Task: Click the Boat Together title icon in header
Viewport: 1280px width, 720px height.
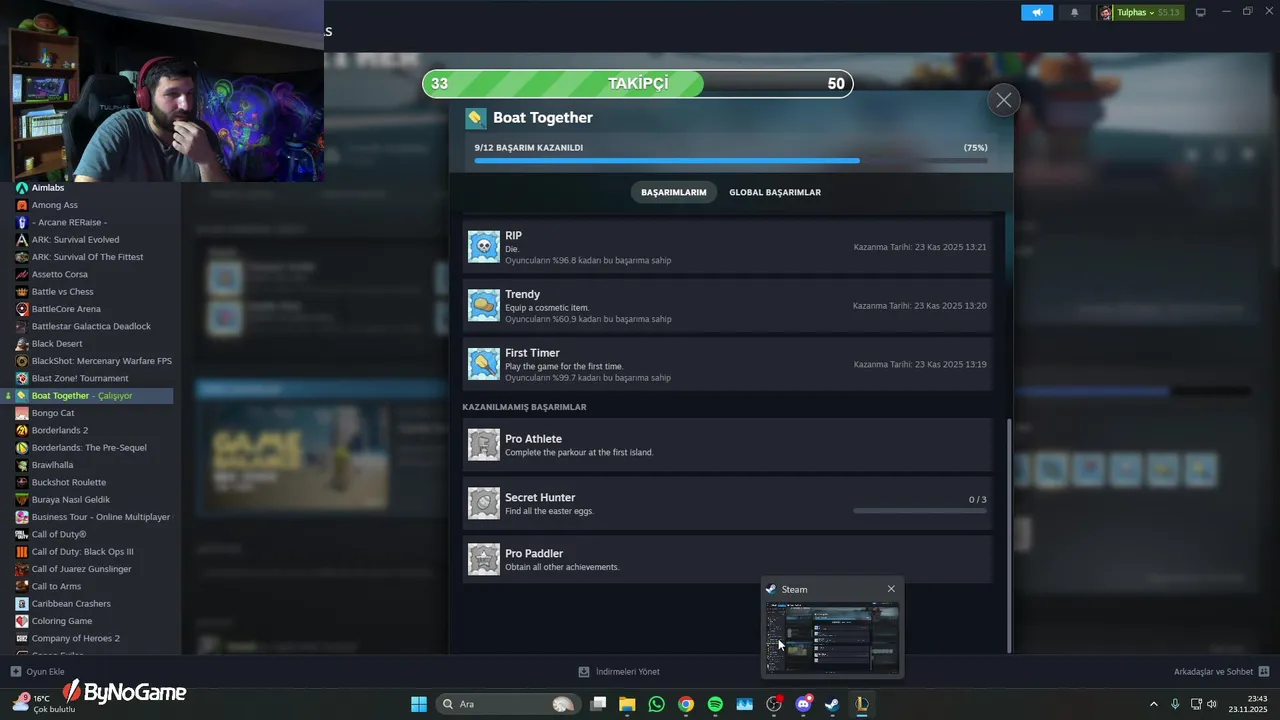Action: coord(476,118)
